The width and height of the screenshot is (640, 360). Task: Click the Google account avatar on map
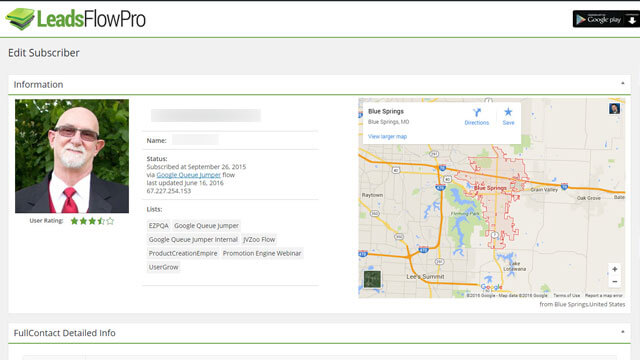(x=614, y=109)
